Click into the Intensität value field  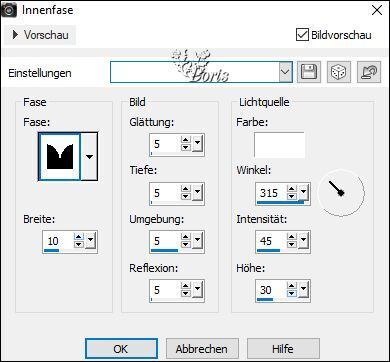pos(271,240)
